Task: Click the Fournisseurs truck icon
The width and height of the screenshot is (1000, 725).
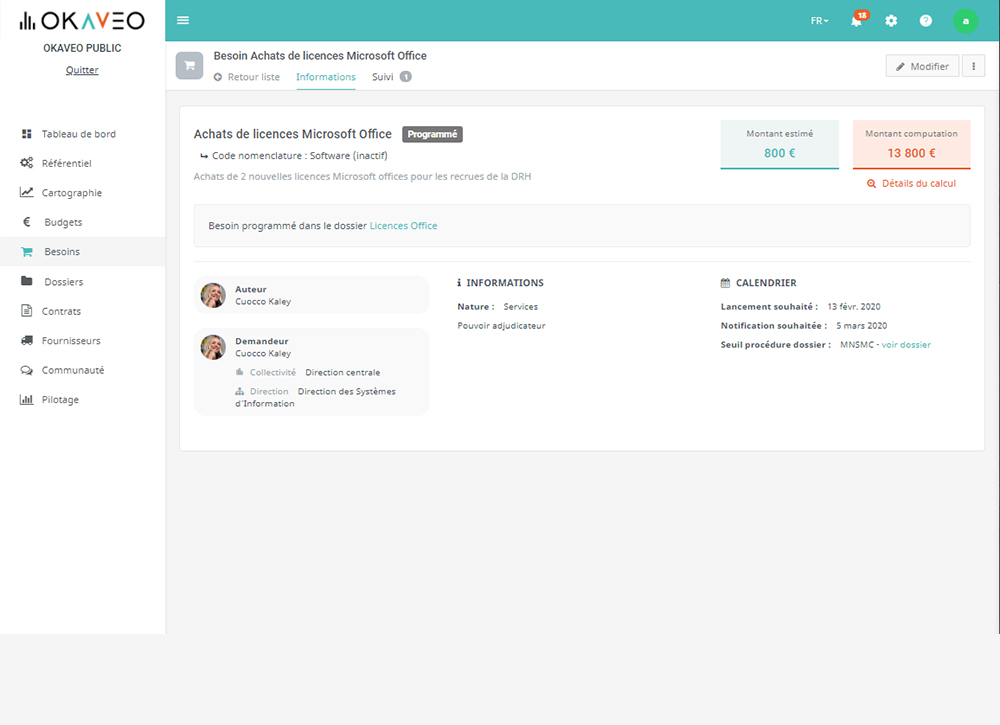Action: 26,341
